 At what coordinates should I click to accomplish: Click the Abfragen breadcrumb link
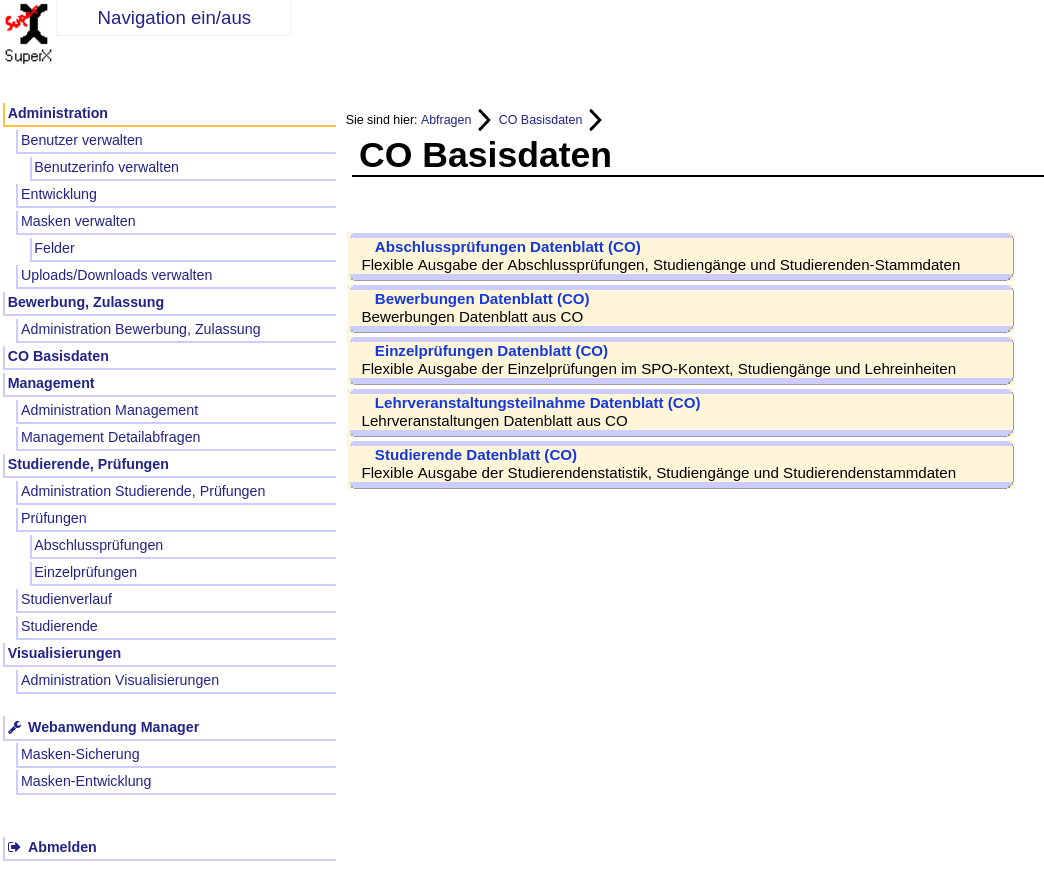pyautogui.click(x=445, y=120)
